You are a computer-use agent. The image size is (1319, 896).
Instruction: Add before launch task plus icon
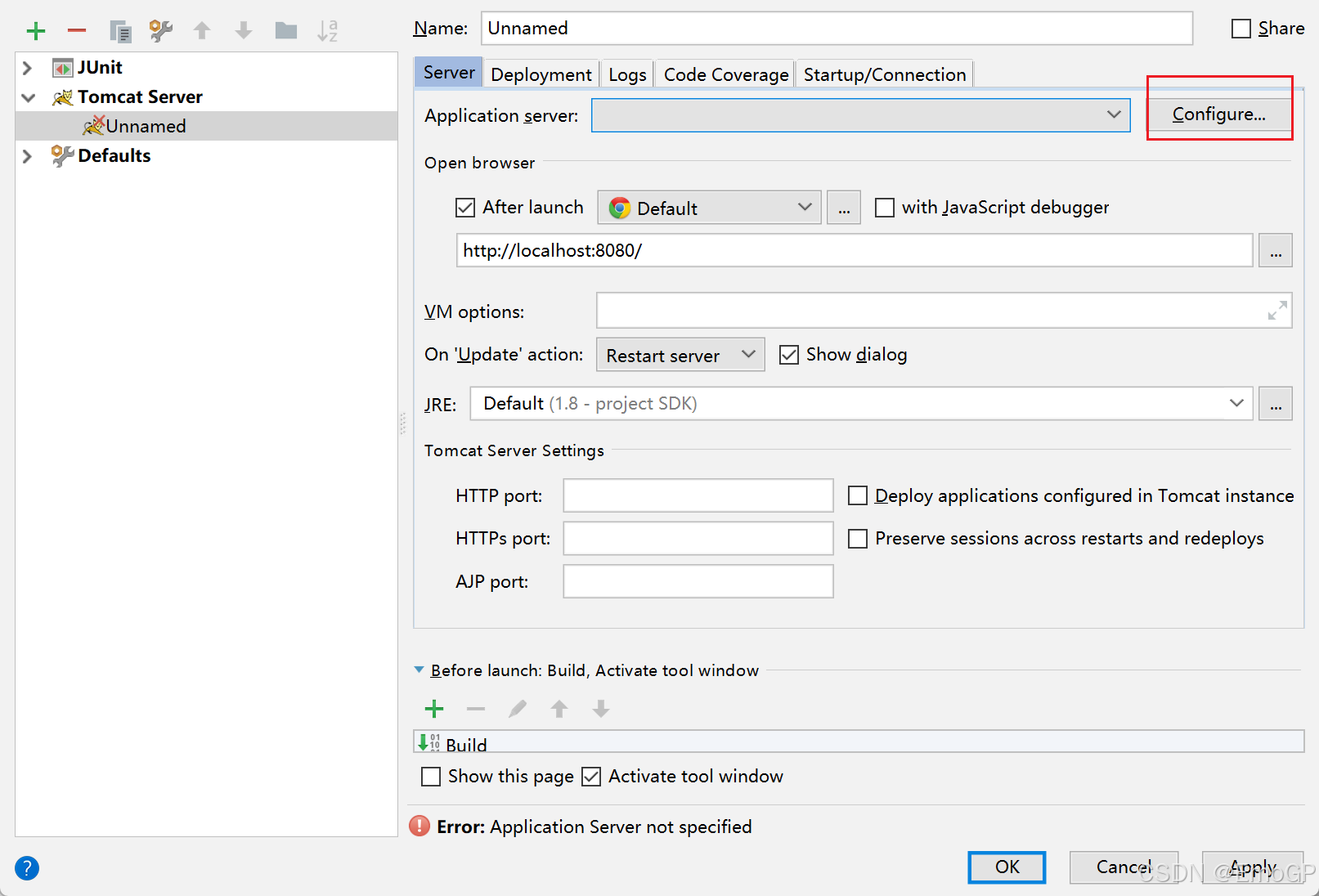click(x=434, y=709)
